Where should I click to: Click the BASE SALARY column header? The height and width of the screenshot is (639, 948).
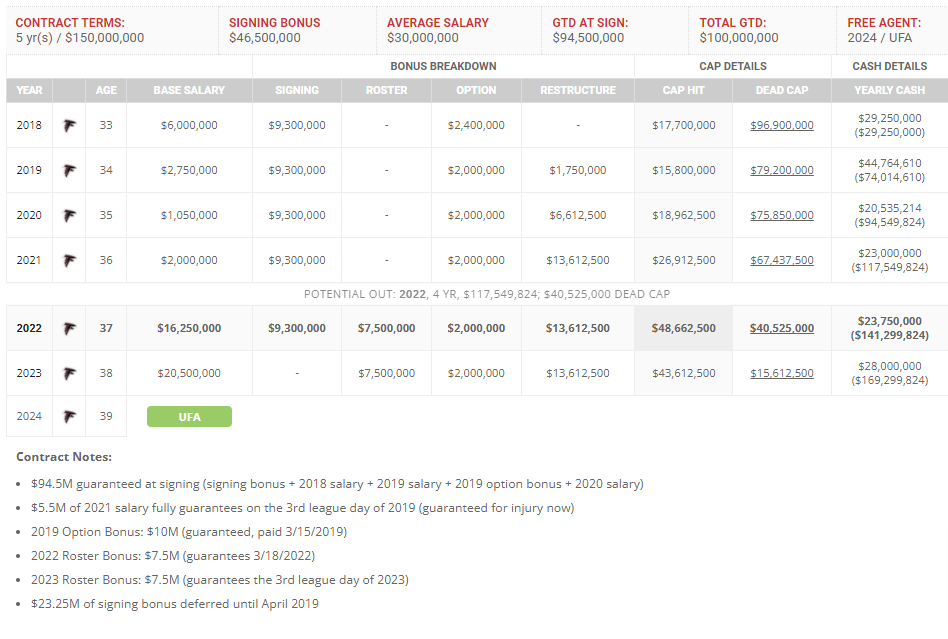coord(189,90)
